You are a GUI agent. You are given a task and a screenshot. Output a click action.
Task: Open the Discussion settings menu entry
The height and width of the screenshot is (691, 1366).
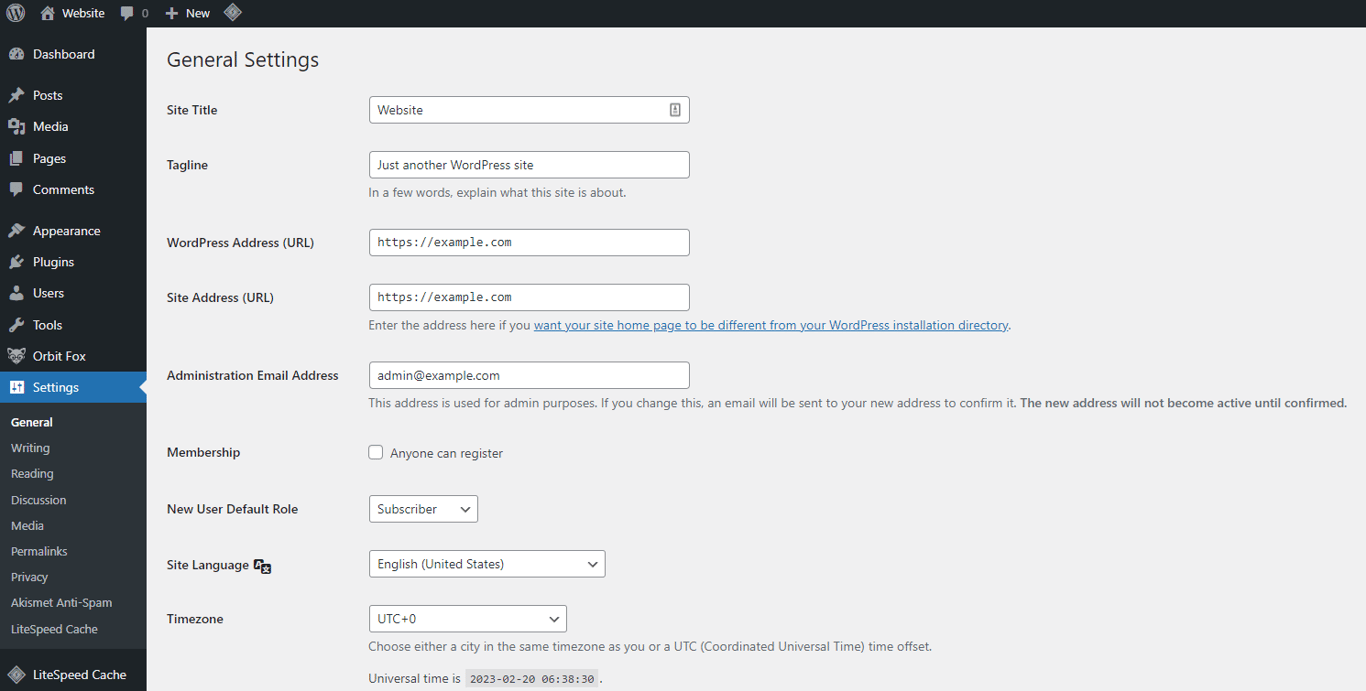(38, 499)
